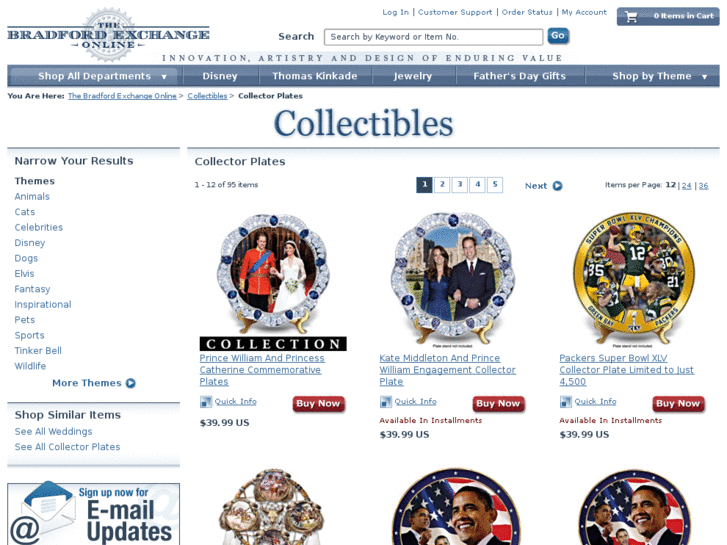The height and width of the screenshot is (545, 727).
Task: Open the Father's Day Gifts tab
Action: click(520, 76)
